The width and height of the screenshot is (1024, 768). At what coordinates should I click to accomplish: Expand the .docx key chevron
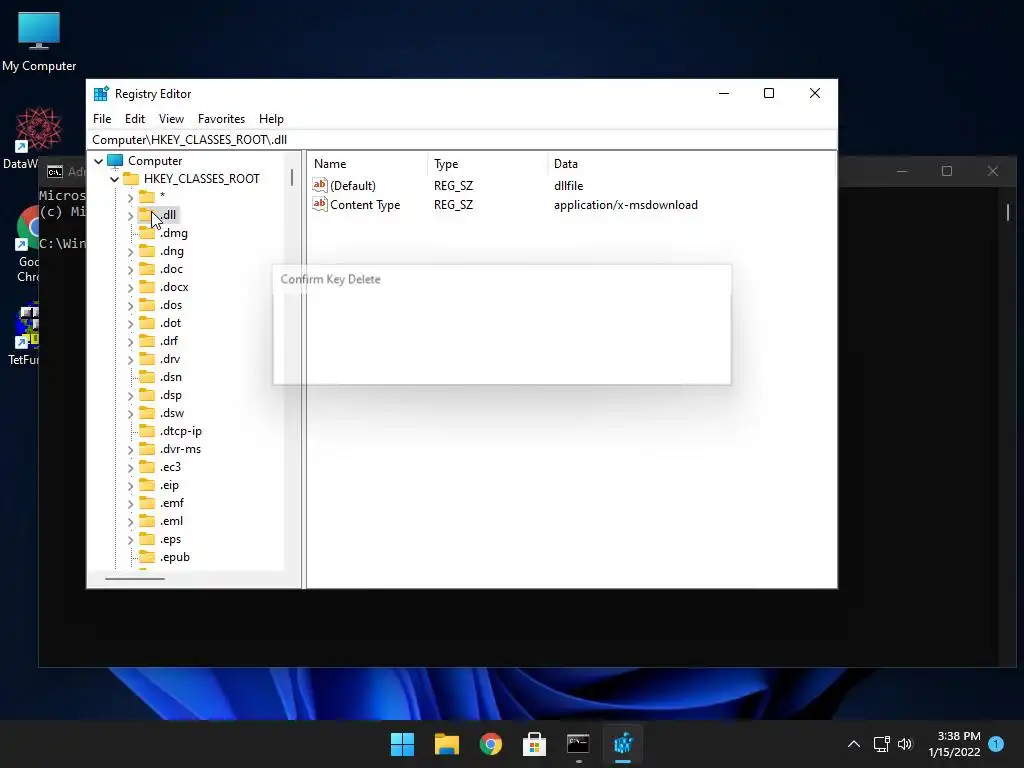coord(130,287)
